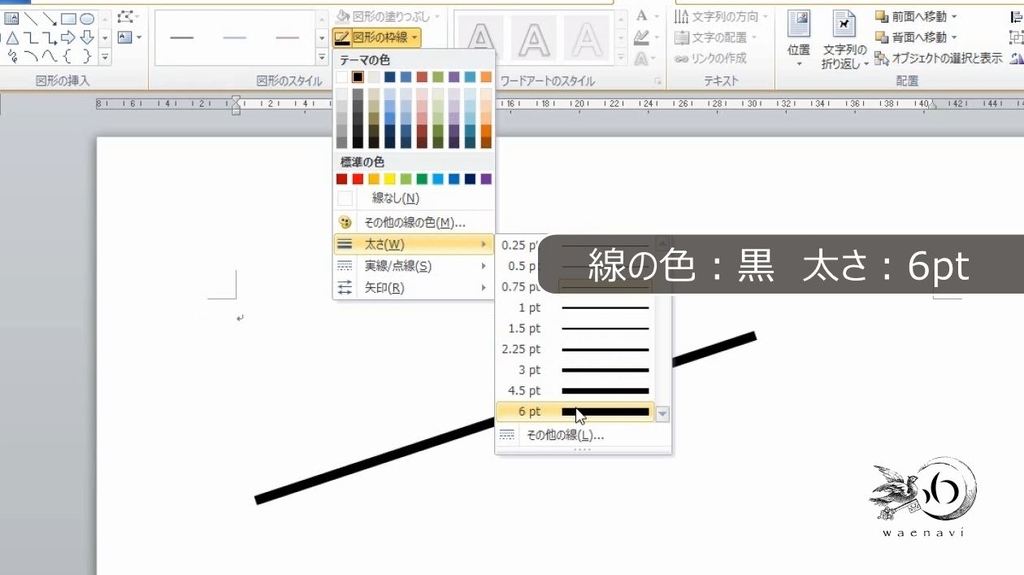The image size is (1024, 575).
Task: Select the scribble freeform shape
Action: pos(12,56)
